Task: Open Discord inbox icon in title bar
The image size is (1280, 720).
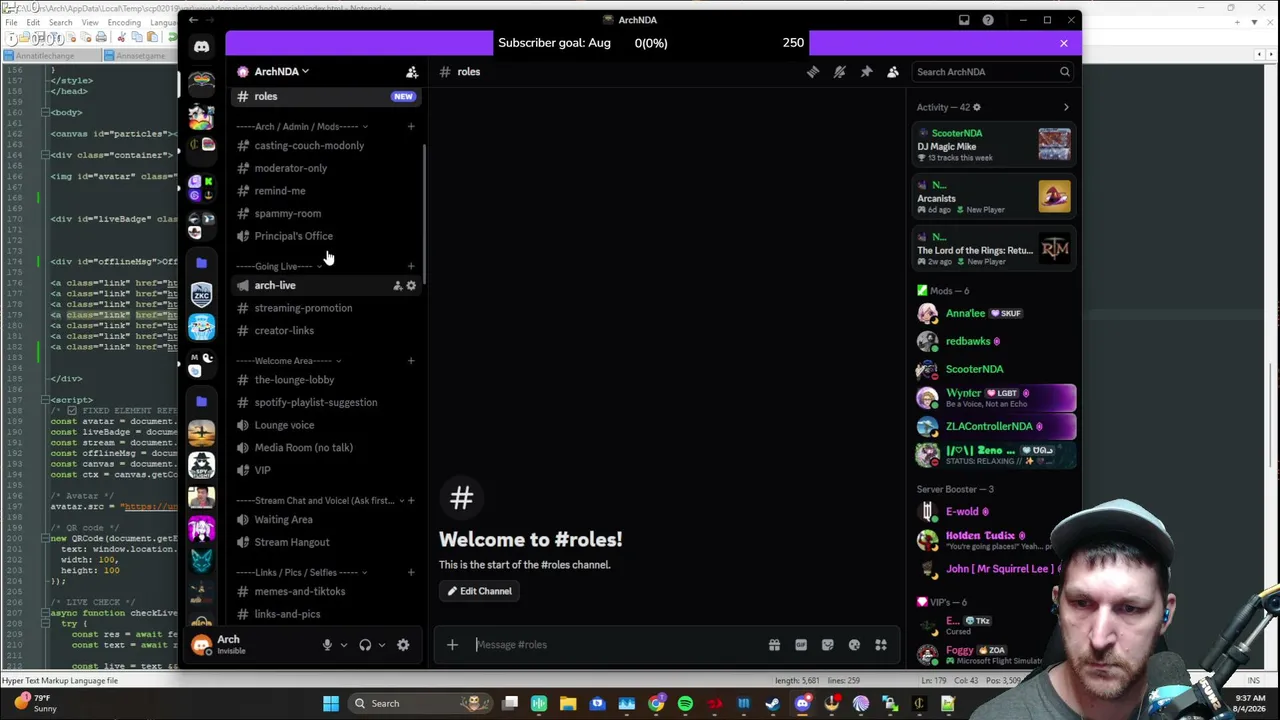Action: click(964, 20)
